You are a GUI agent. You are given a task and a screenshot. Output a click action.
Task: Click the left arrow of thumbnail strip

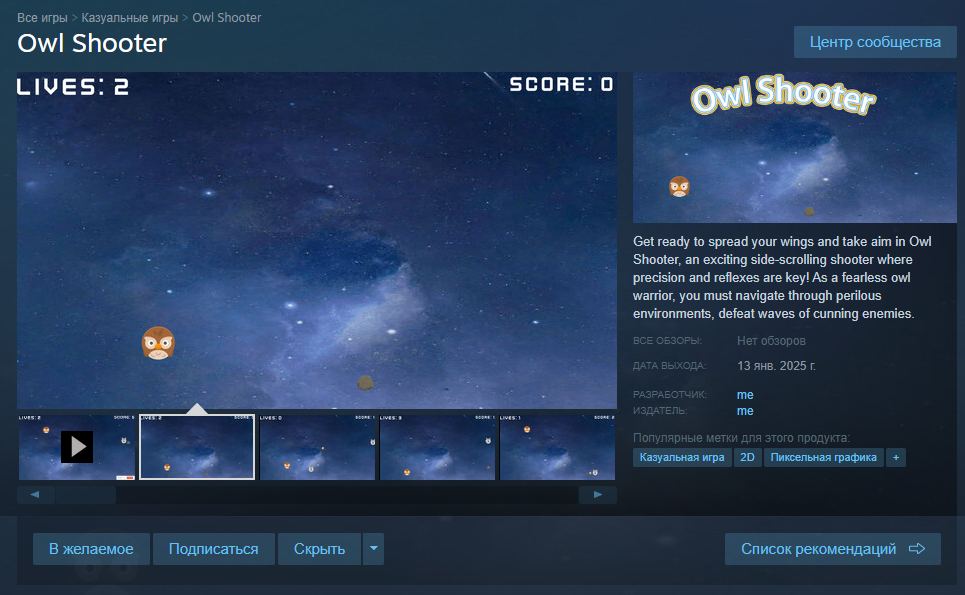click(x=36, y=495)
